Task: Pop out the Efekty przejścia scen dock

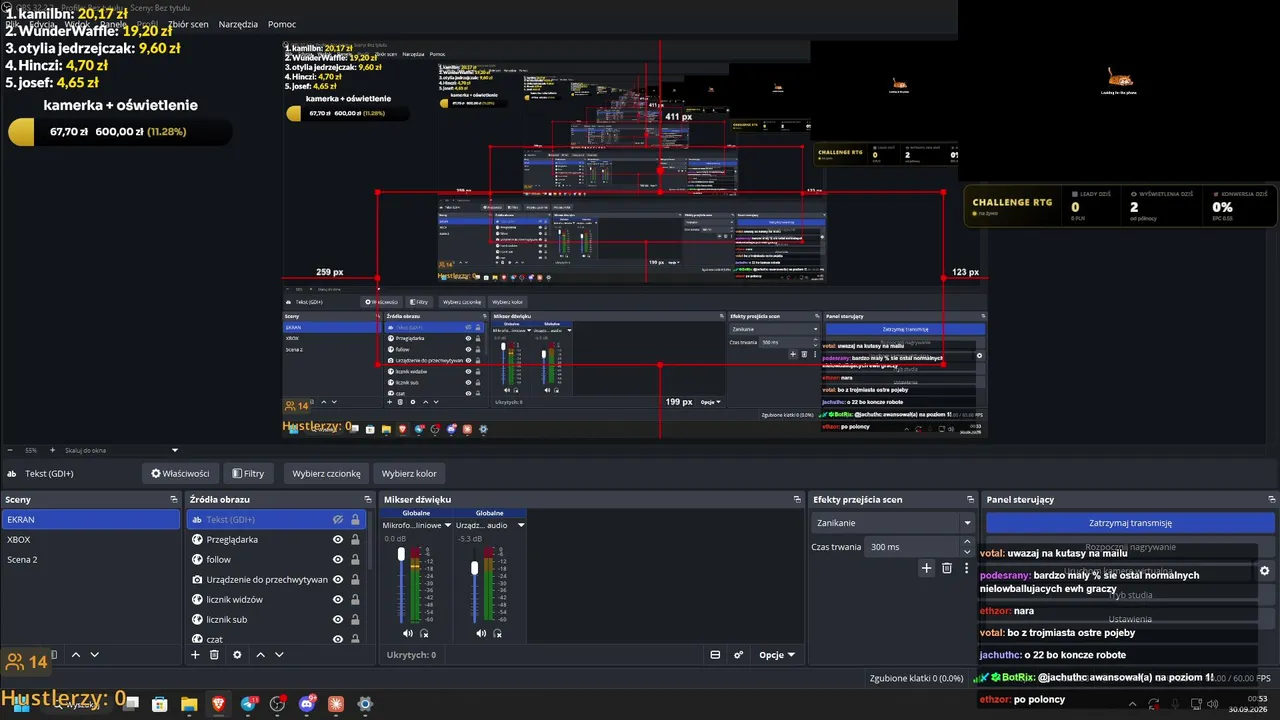Action: [x=970, y=499]
